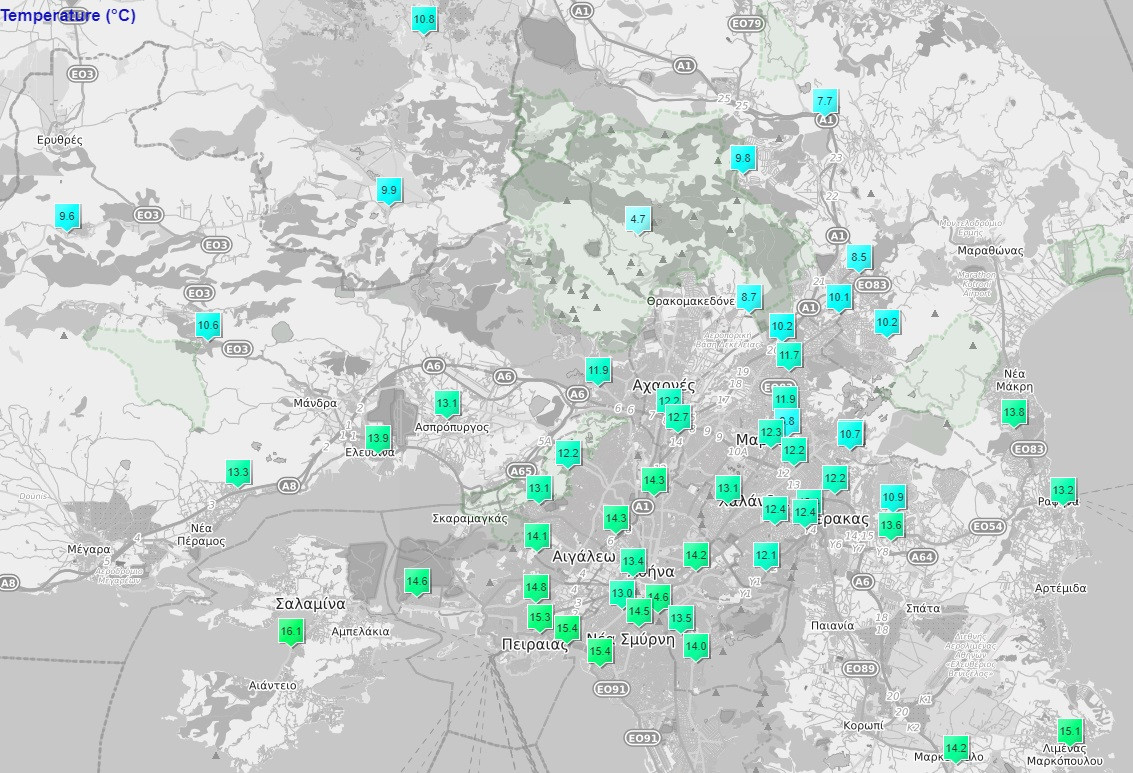The height and width of the screenshot is (773, 1133).
Task: Click the 9.8 temperature station marker
Action: tap(743, 158)
